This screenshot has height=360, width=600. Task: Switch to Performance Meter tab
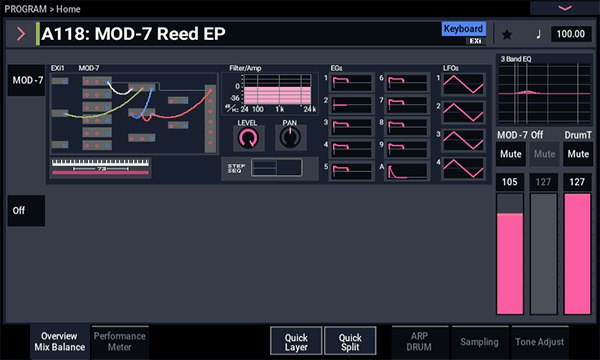[x=119, y=342]
